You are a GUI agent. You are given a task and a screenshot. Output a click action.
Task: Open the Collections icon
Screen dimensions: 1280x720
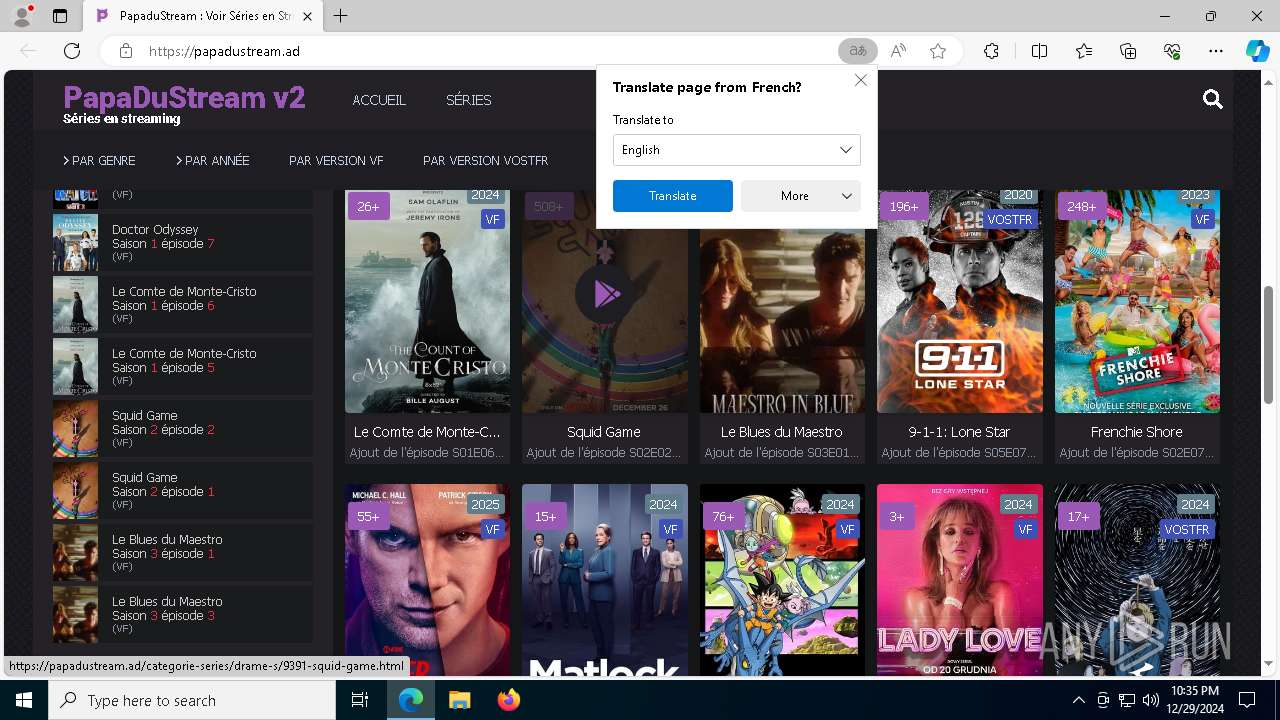pyautogui.click(x=1128, y=51)
